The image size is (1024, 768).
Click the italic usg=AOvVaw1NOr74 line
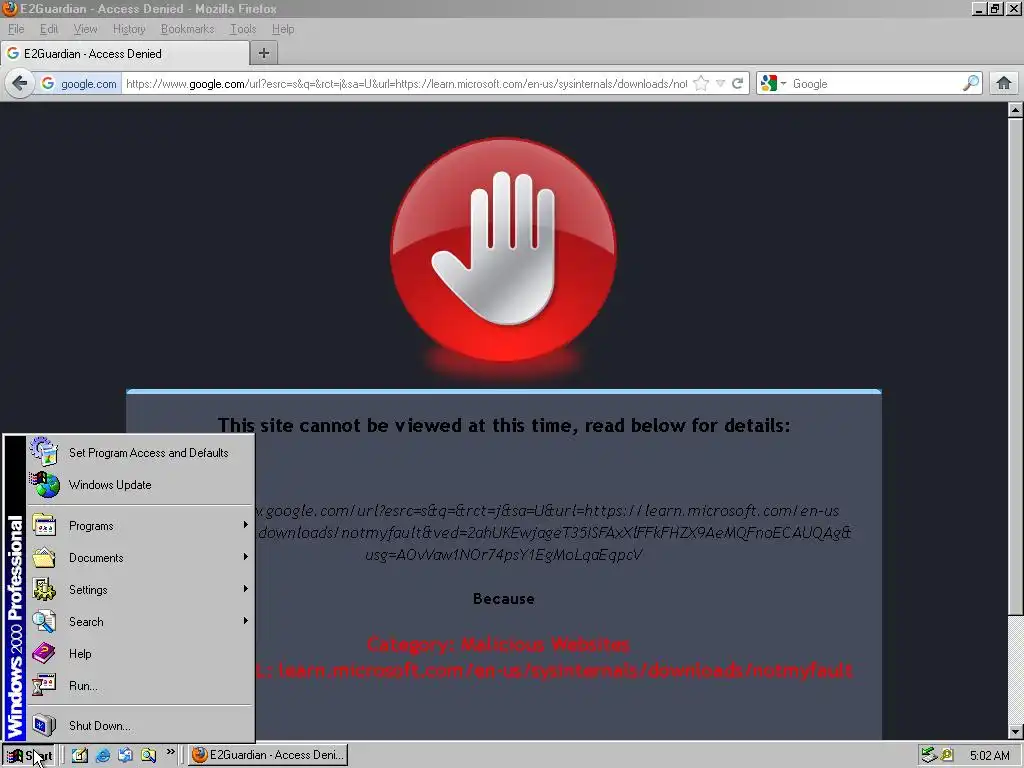pos(504,554)
